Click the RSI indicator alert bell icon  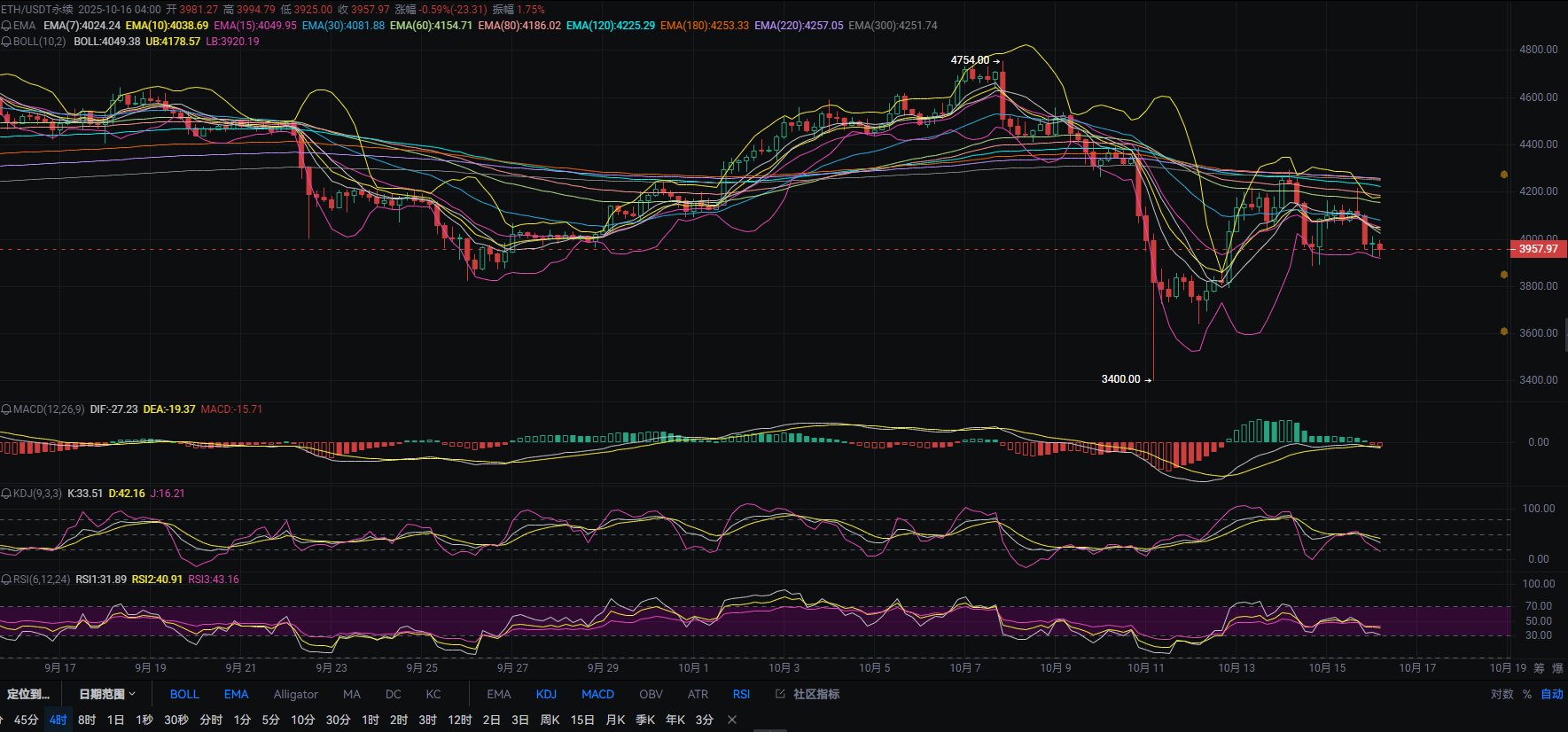pos(6,580)
